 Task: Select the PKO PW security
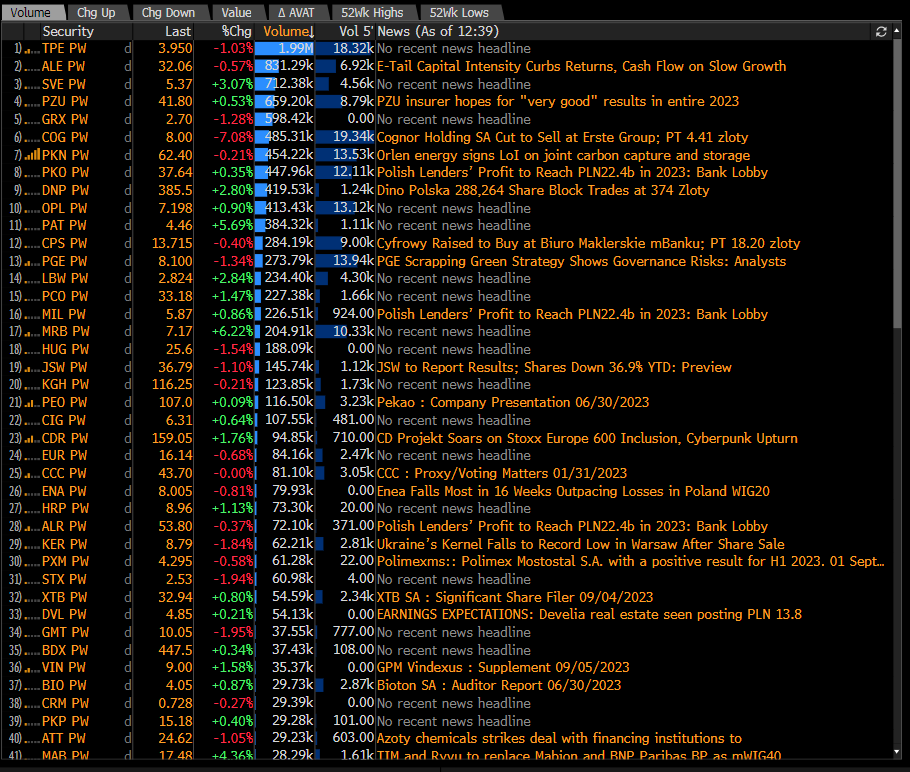tap(65, 172)
